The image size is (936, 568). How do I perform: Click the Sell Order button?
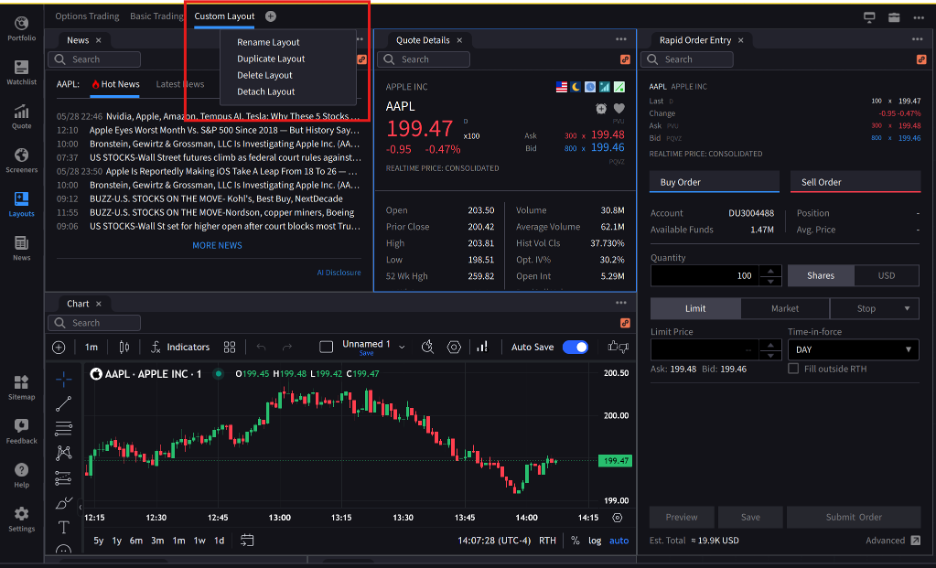point(855,182)
